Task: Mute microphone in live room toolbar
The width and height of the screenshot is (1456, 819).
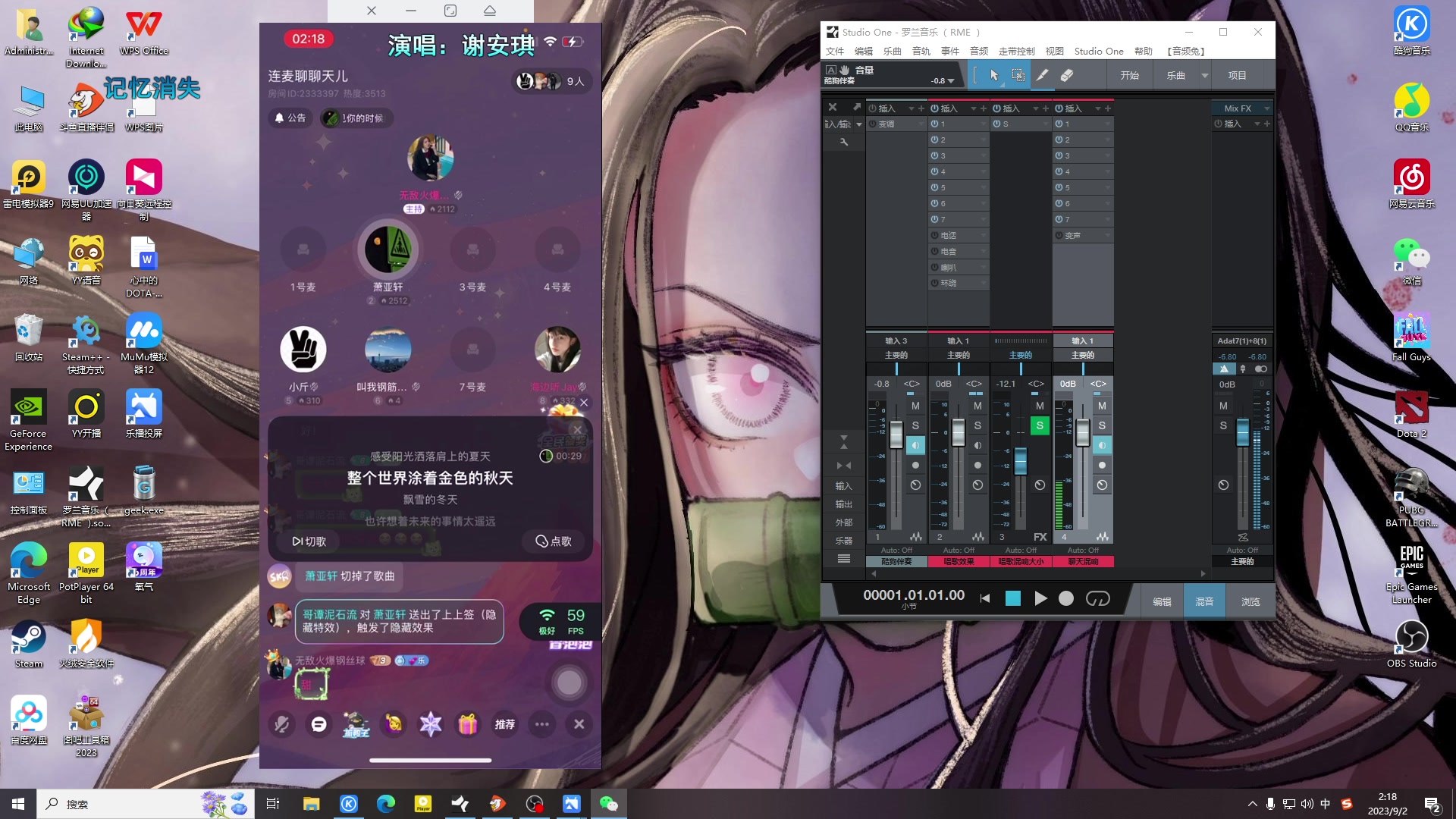Action: tap(282, 724)
